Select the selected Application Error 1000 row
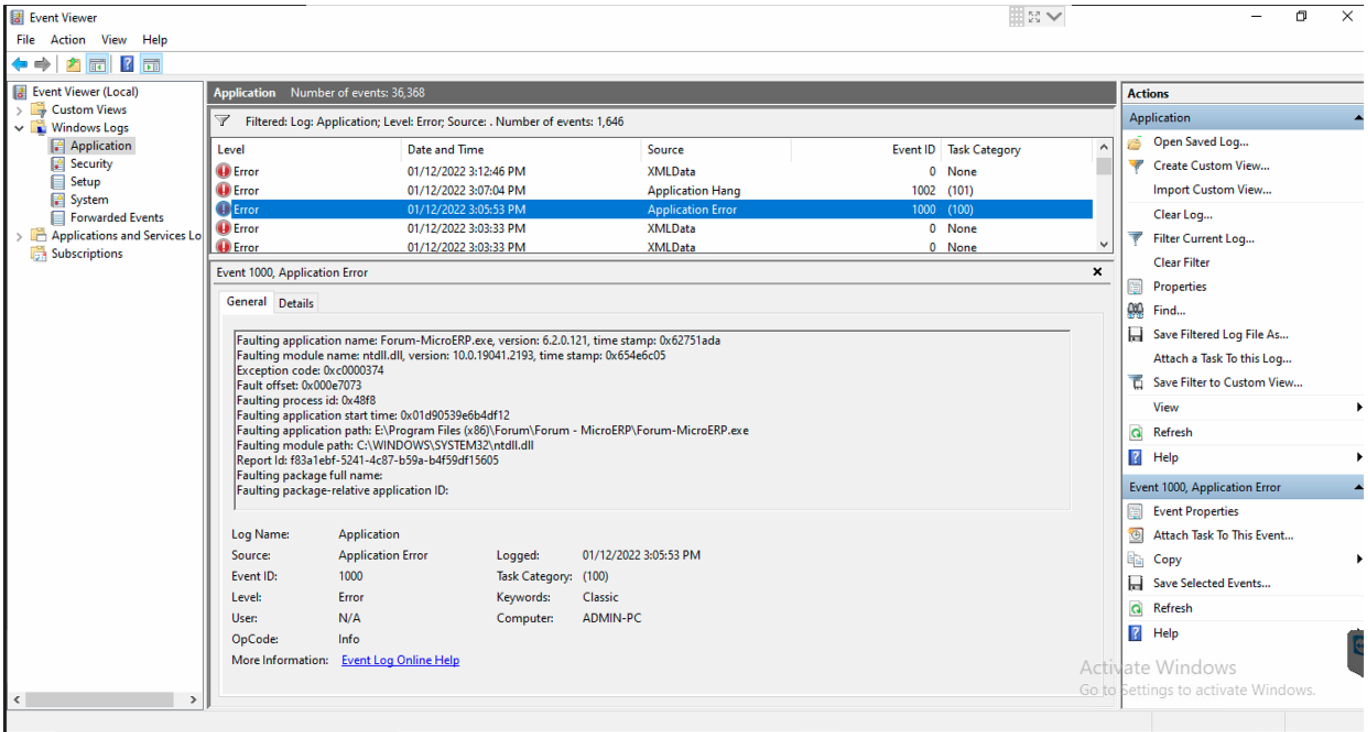Viewport: 1368px width, 732px height. pos(652,209)
